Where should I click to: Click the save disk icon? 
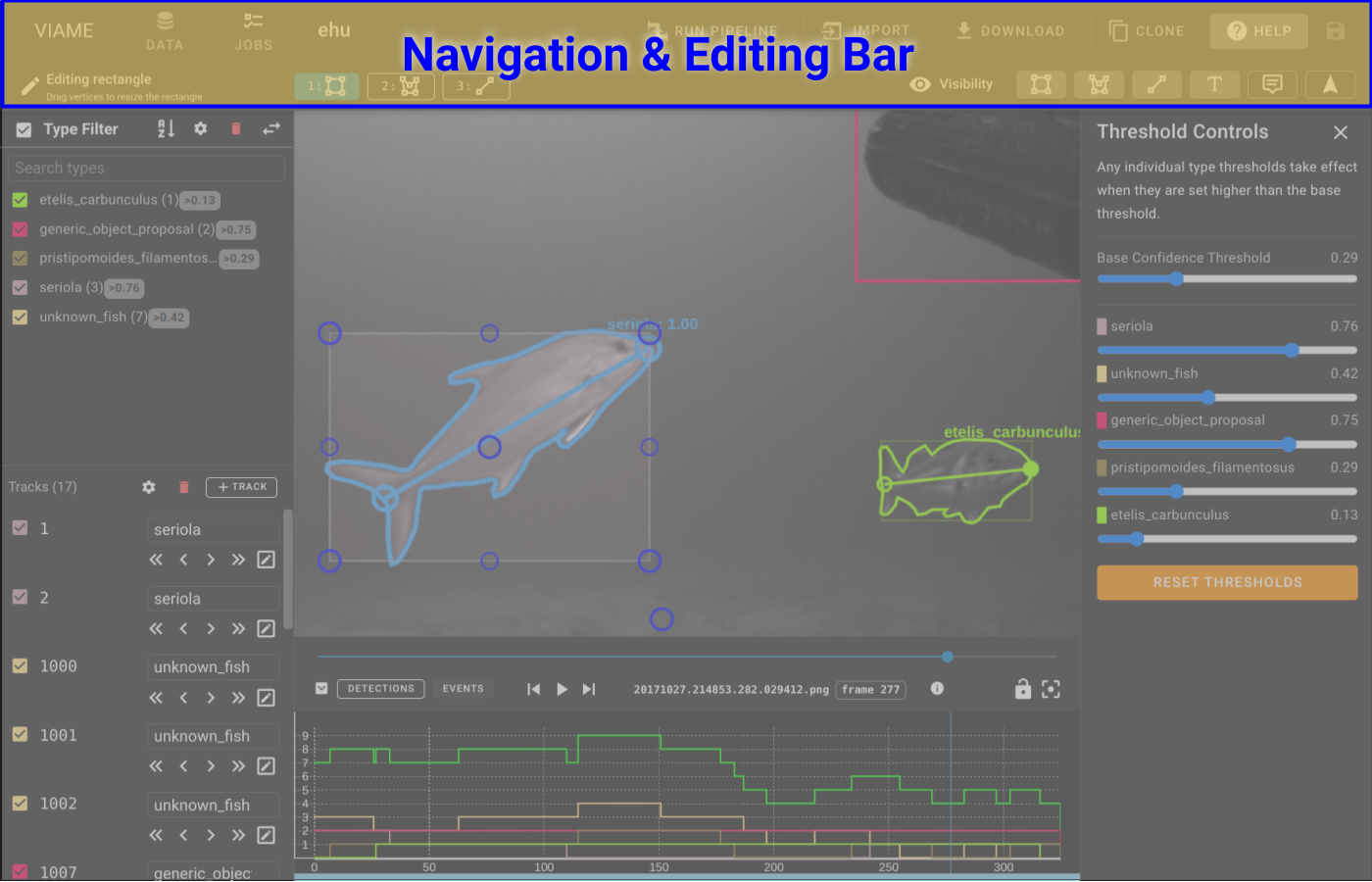coord(1336,30)
